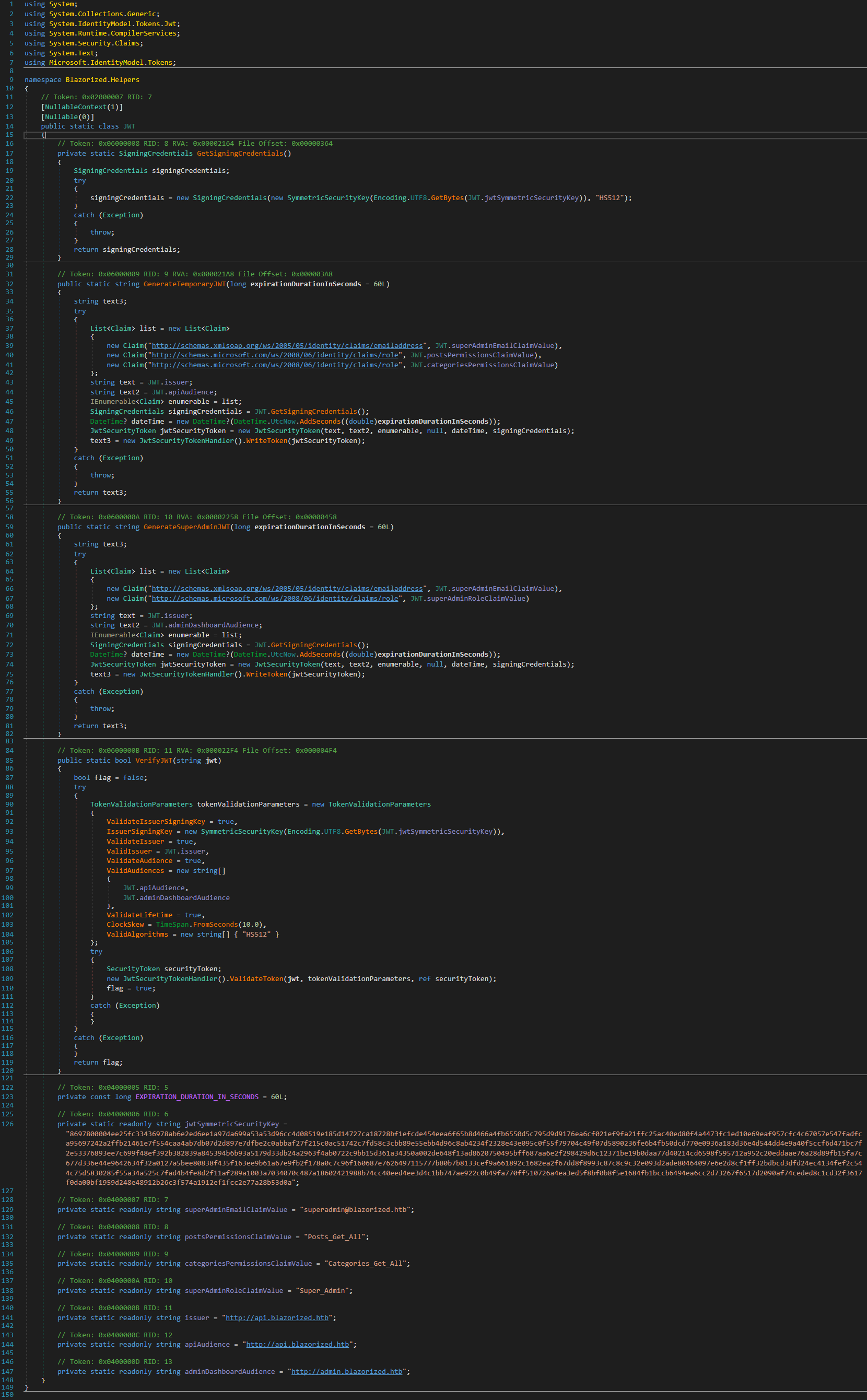This screenshot has width=867, height=1400.
Task: Select the Blazorized.Helpers namespace name
Action: point(102,80)
